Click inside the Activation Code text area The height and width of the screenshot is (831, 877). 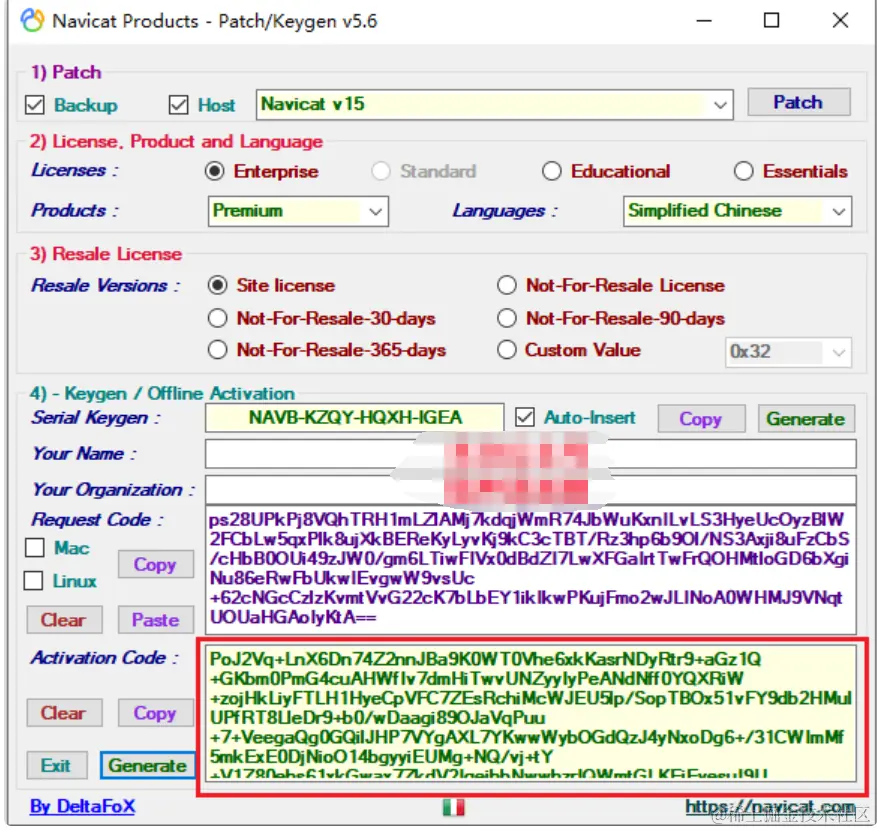[530, 712]
